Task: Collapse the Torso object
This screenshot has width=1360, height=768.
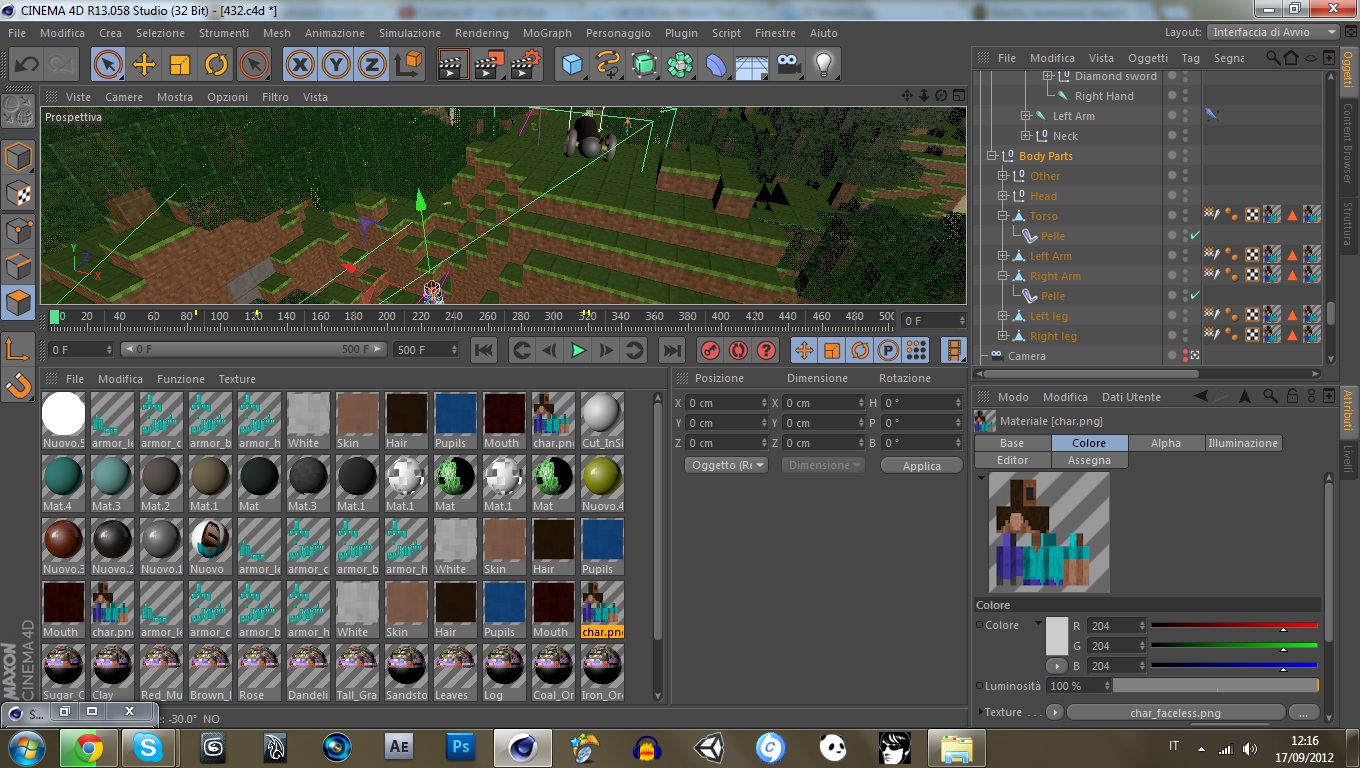Action: click(x=1003, y=216)
